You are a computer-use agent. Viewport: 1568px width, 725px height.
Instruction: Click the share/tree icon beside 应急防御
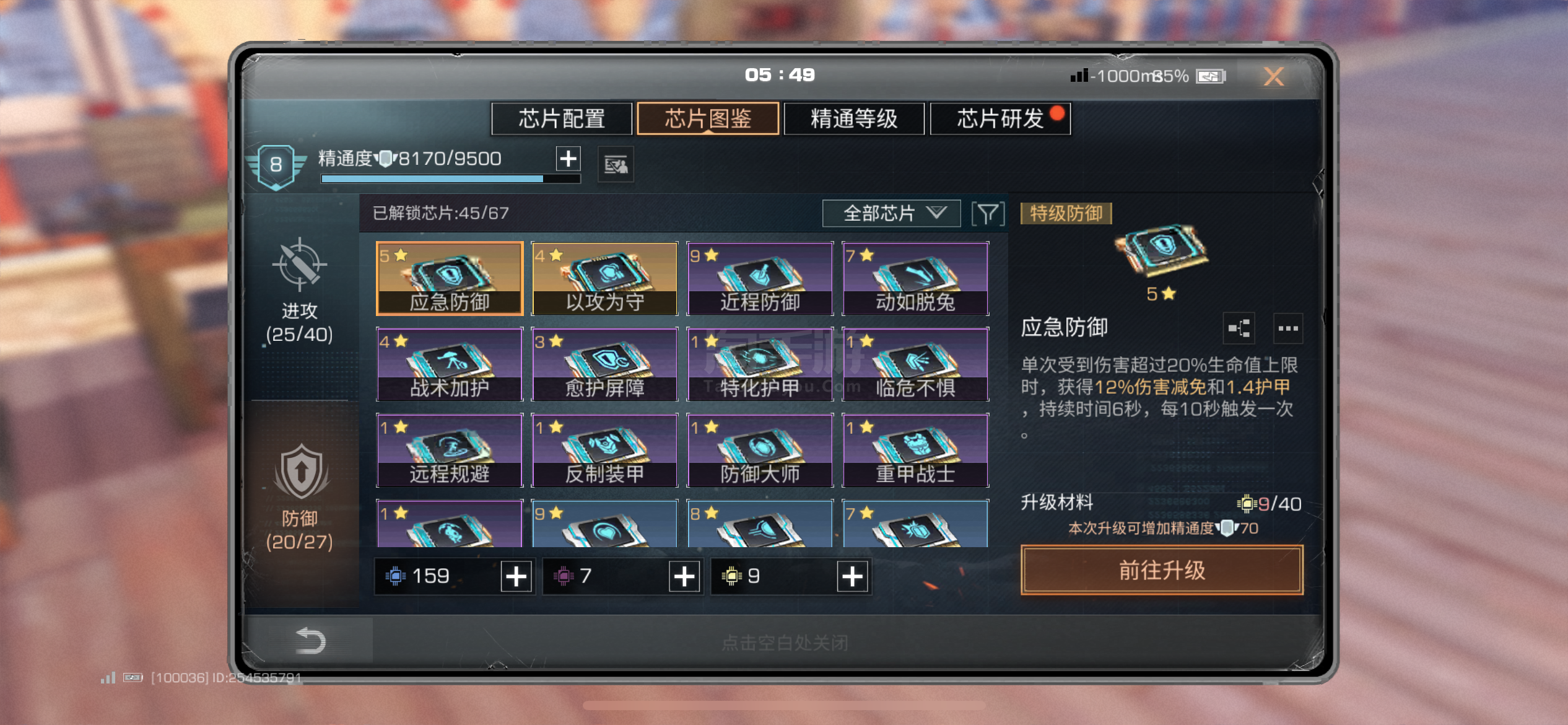tap(1239, 328)
